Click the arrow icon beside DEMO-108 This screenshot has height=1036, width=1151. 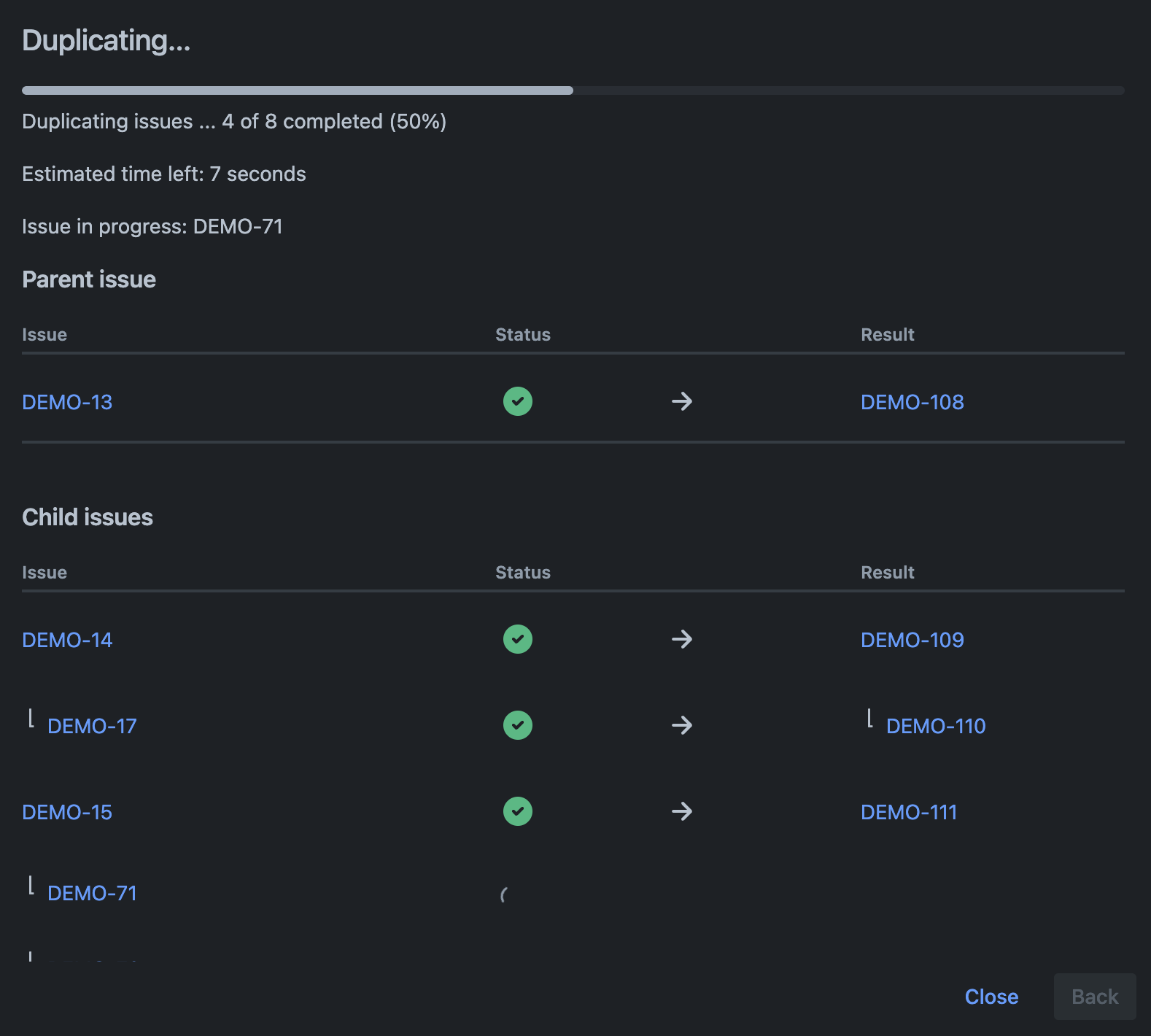pyautogui.click(x=682, y=401)
